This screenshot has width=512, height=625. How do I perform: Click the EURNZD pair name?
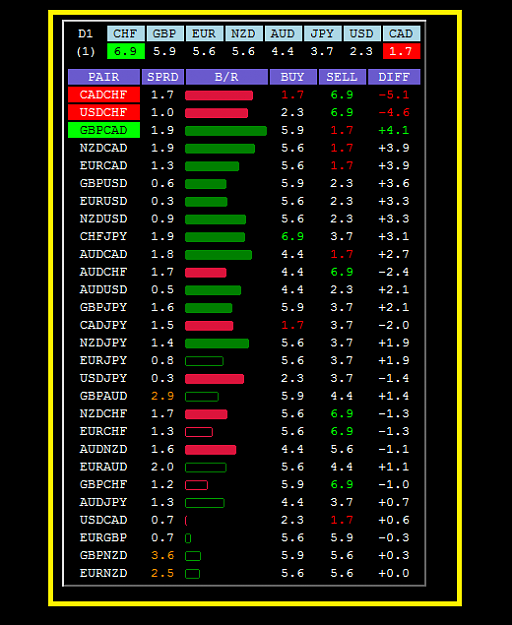(104, 573)
